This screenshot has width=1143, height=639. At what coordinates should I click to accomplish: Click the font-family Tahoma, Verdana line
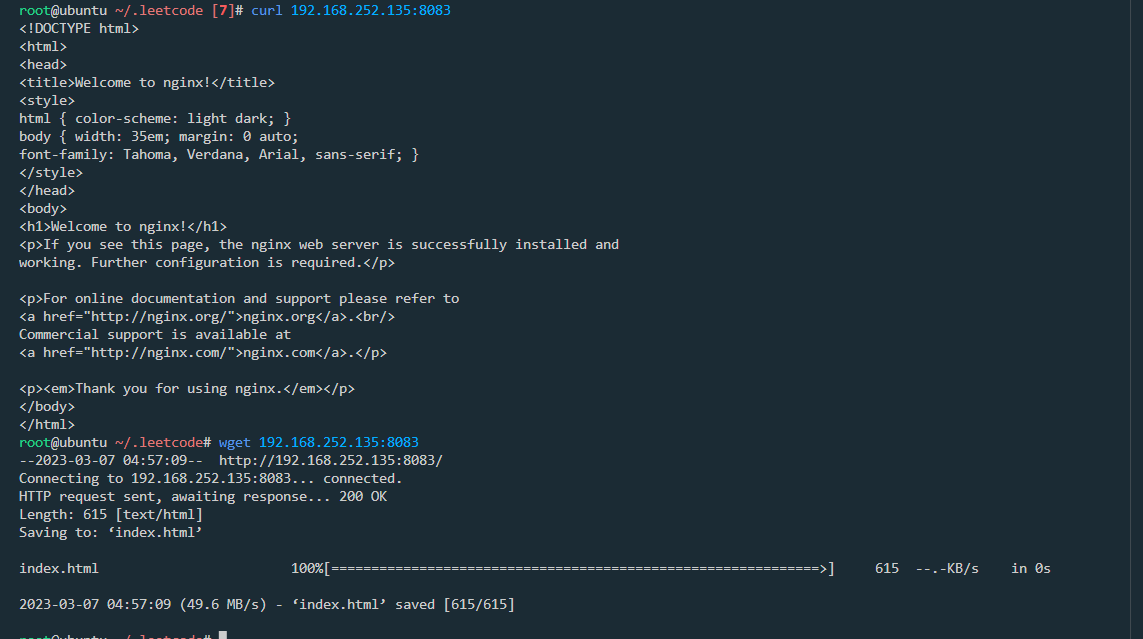point(219,154)
